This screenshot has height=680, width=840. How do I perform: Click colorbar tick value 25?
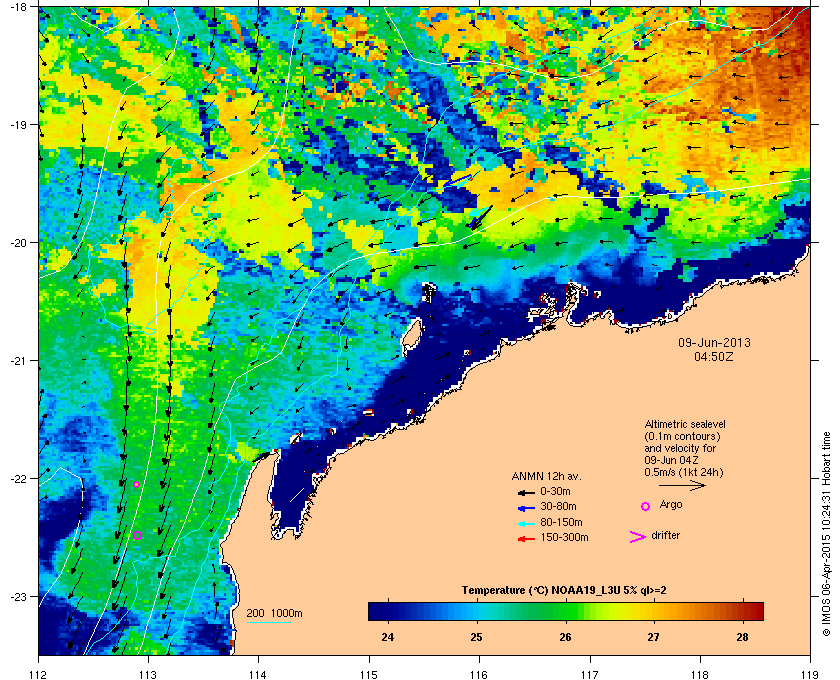point(476,637)
